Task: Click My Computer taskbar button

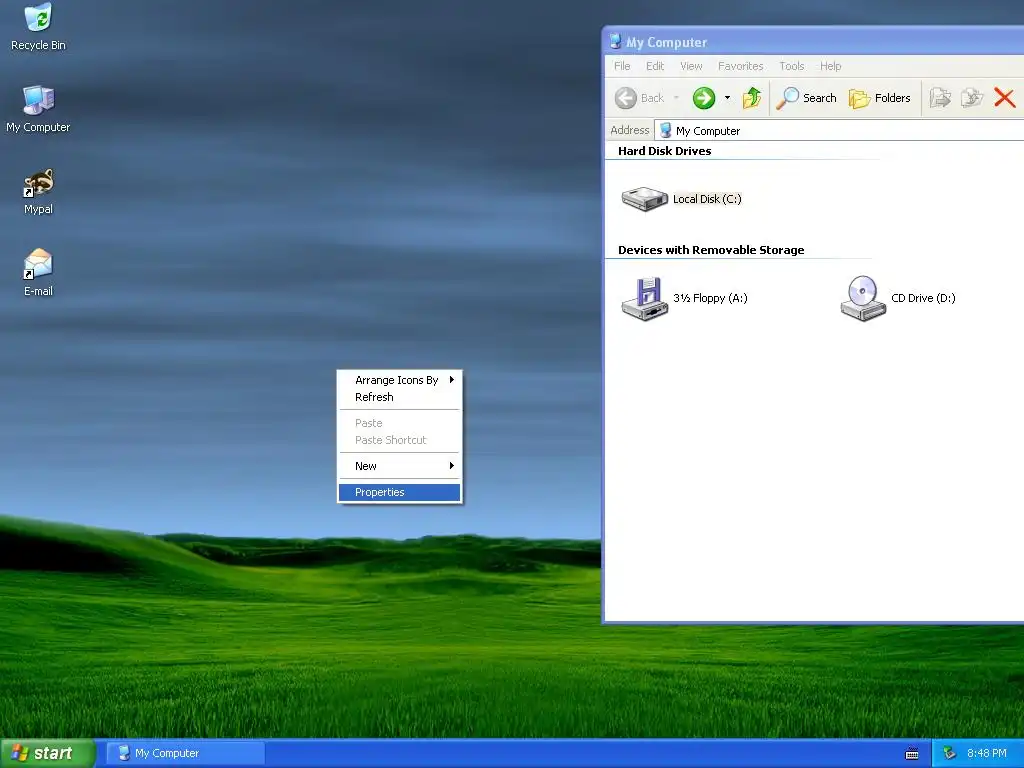Action: click(x=185, y=754)
